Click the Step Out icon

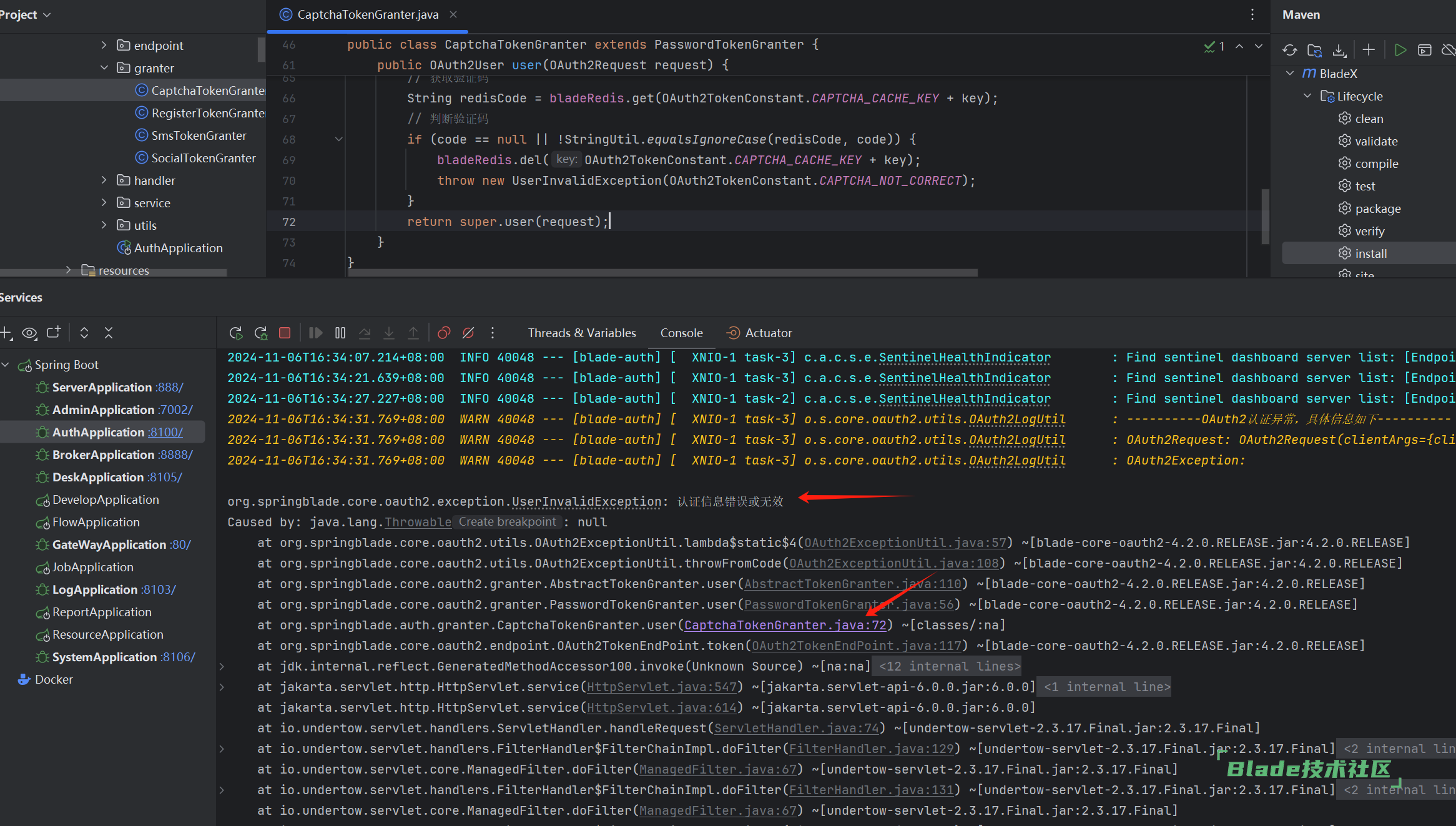(413, 333)
